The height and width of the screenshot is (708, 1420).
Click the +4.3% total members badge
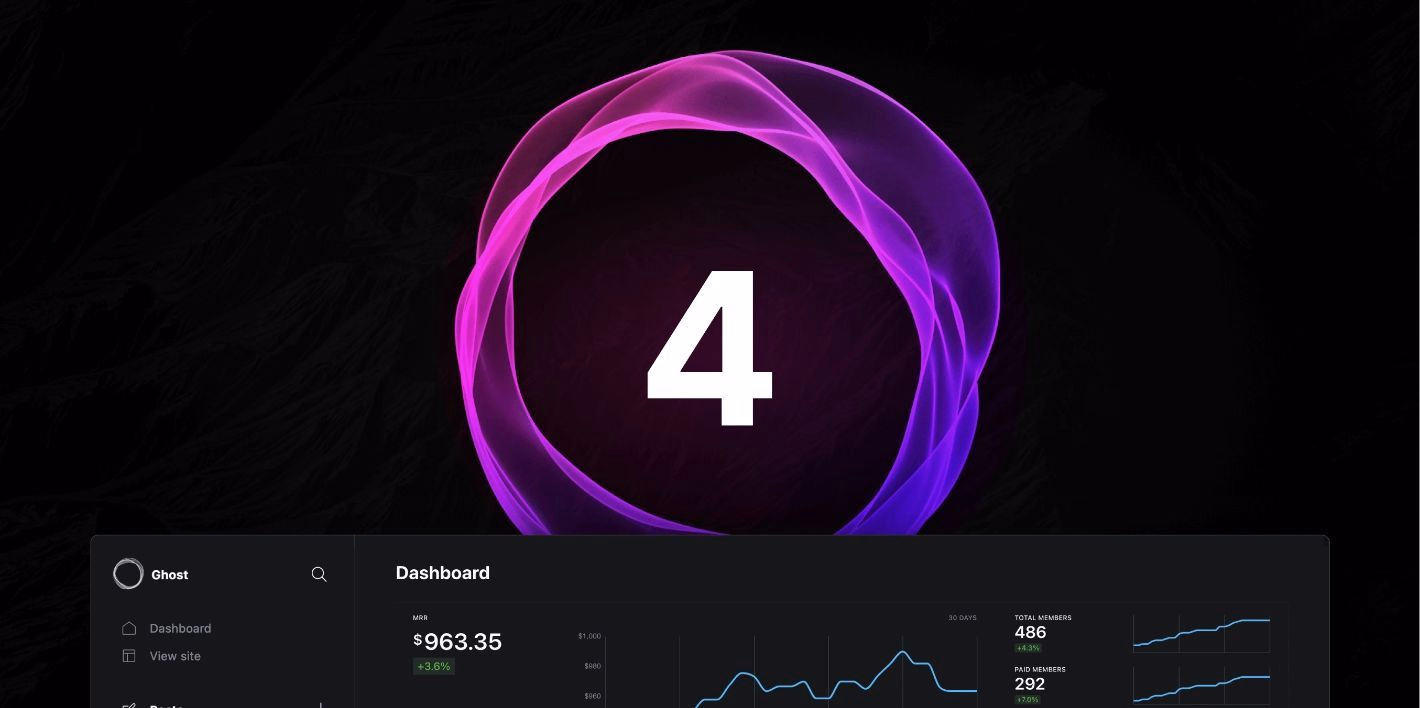(1028, 648)
